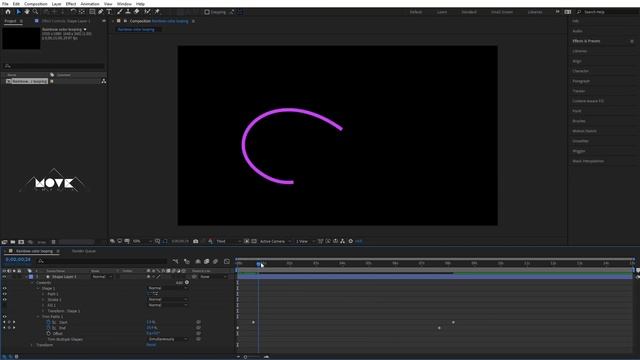Open the Layer menu

coord(56,4)
